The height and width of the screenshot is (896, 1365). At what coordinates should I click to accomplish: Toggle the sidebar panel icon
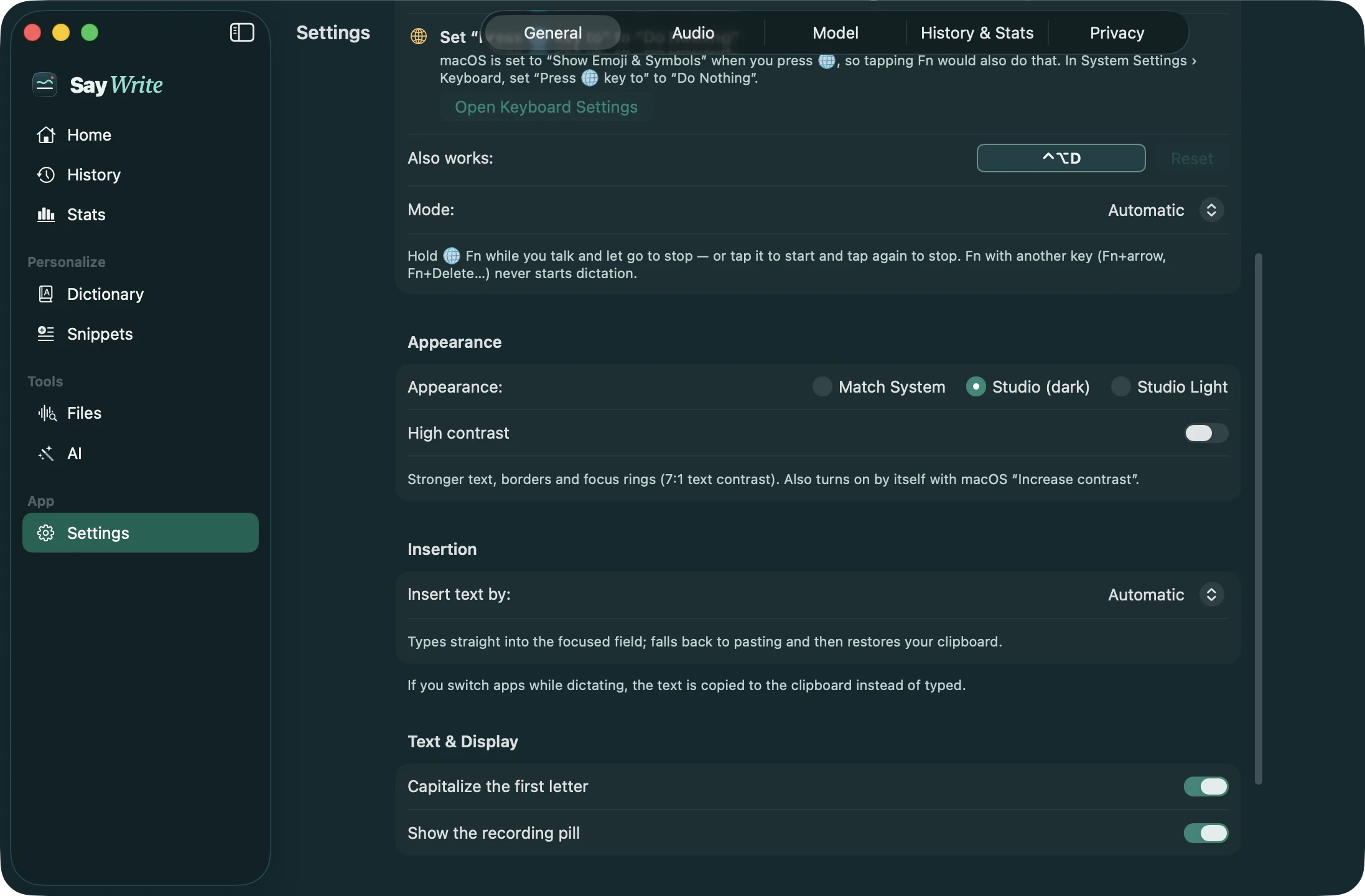(242, 32)
